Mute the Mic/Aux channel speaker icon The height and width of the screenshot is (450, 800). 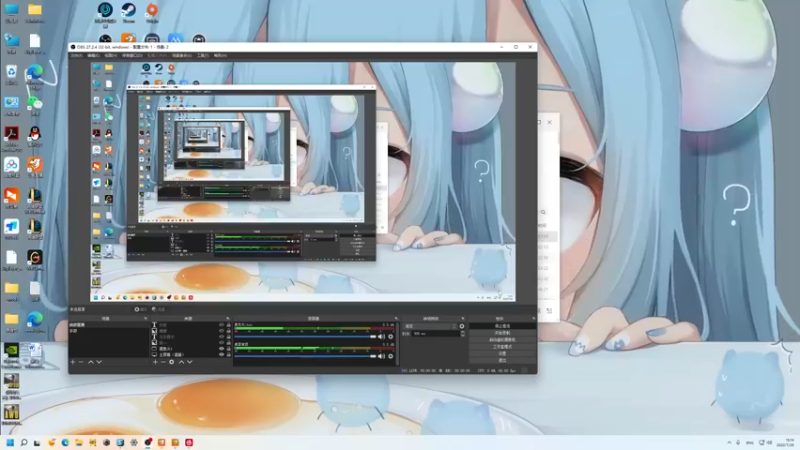click(381, 337)
